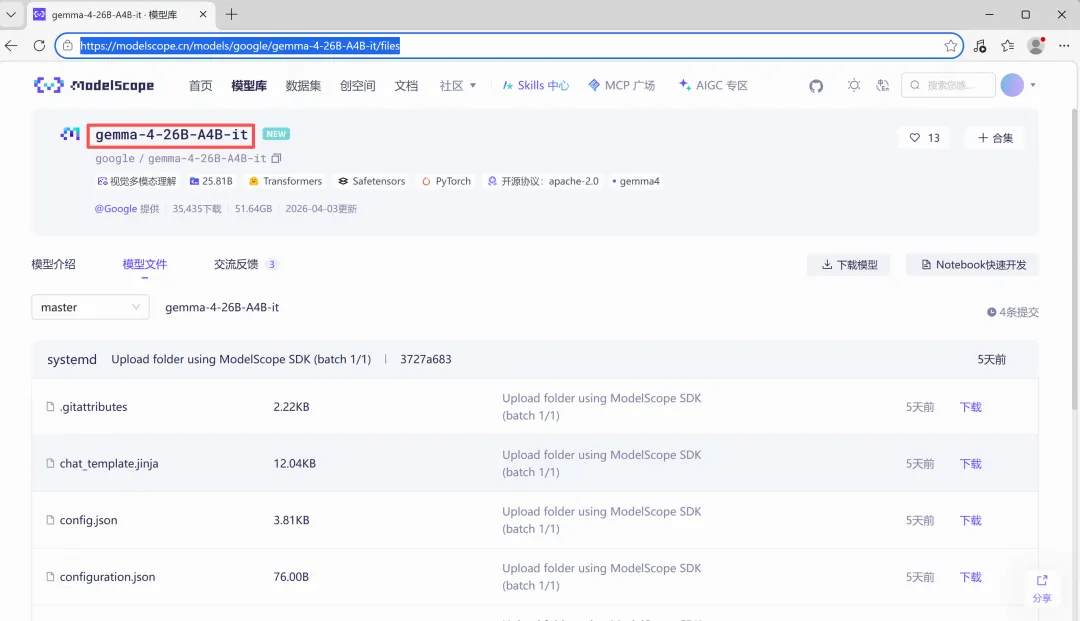Click the gemma4 tag

pos(636,181)
